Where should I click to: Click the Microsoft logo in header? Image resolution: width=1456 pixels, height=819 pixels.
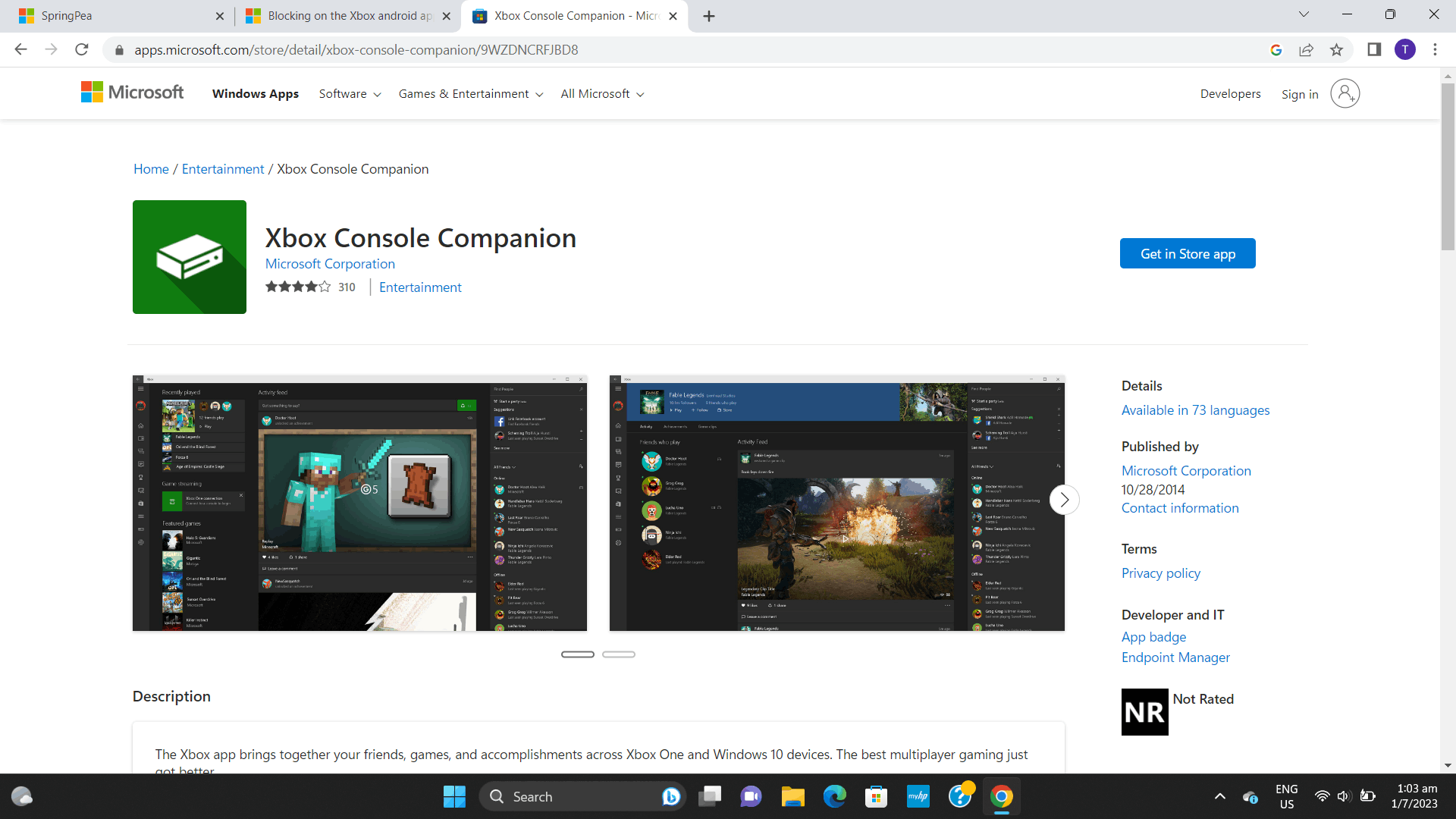point(132,93)
